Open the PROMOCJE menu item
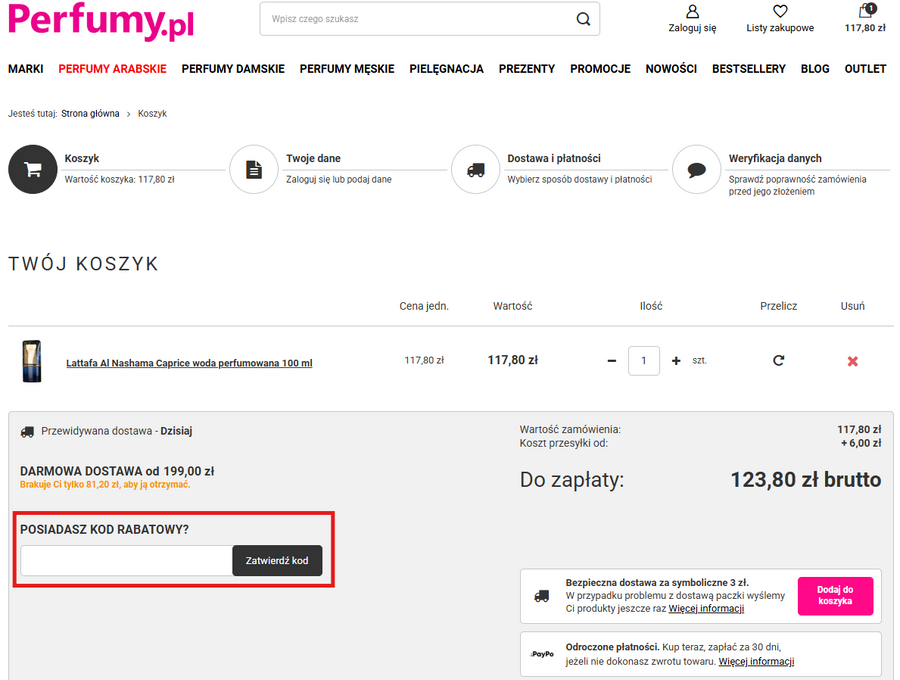This screenshot has width=900, height=680. point(600,69)
